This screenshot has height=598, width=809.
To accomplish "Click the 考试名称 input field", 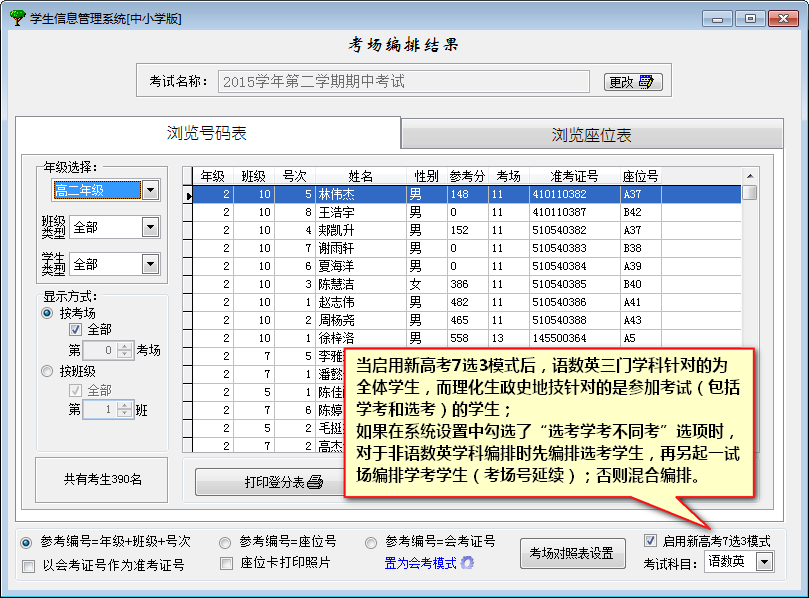I will [404, 82].
